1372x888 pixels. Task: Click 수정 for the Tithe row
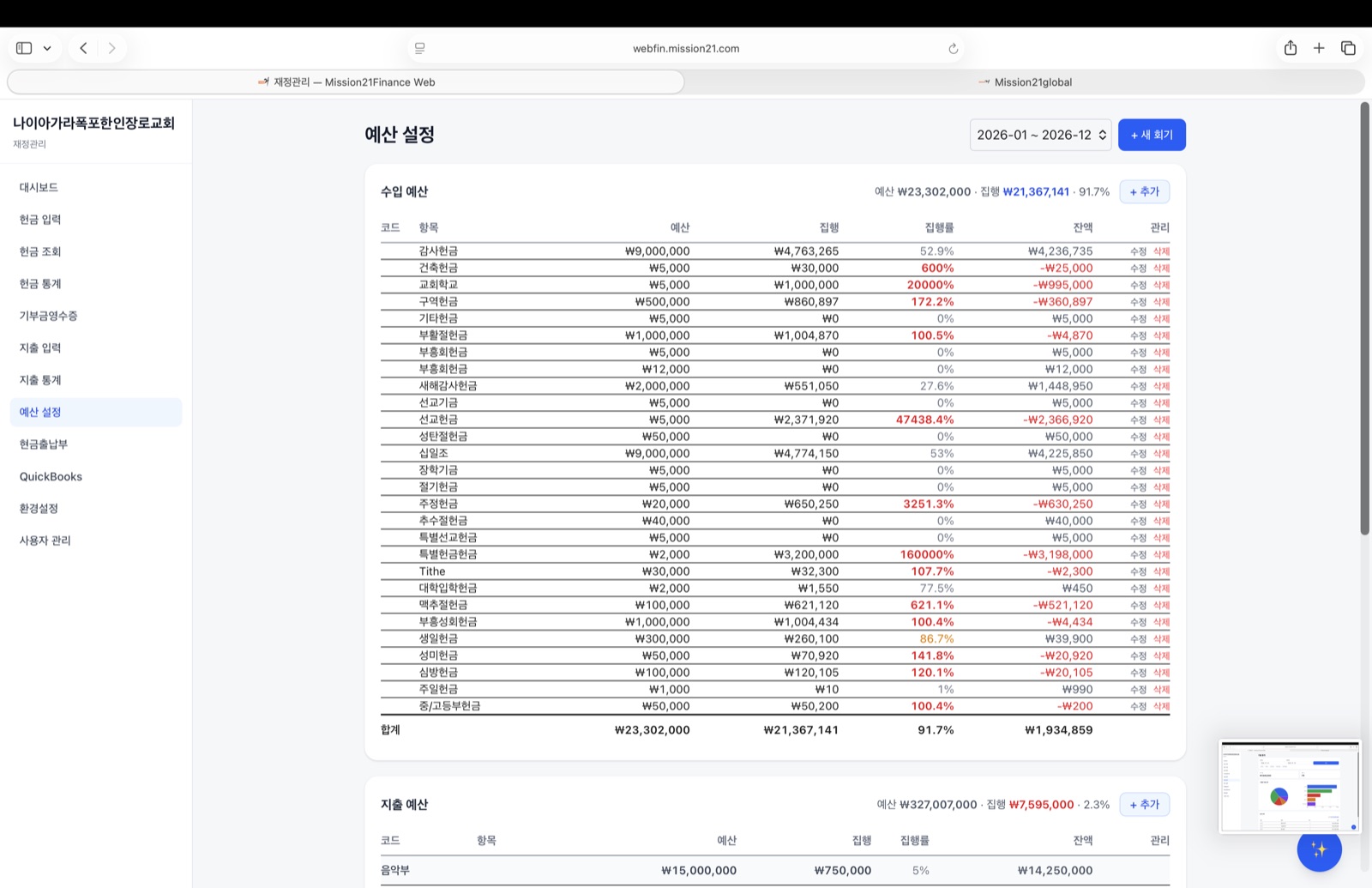coord(1138,571)
